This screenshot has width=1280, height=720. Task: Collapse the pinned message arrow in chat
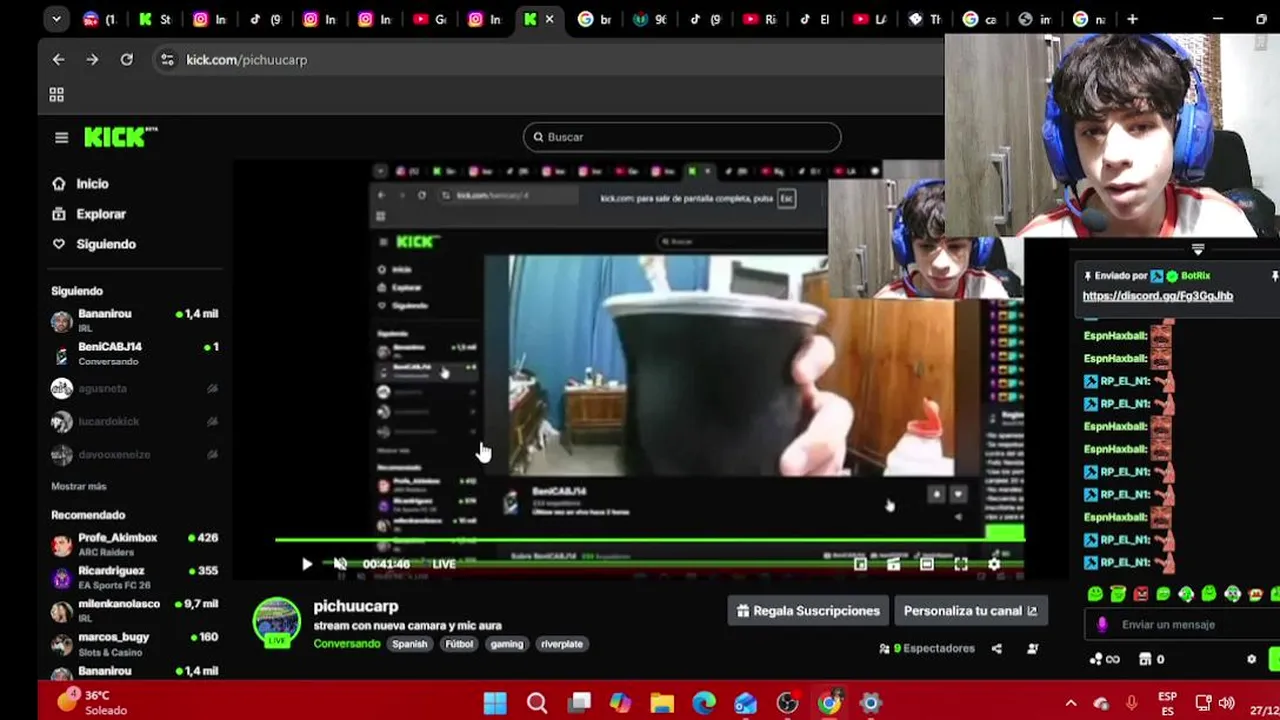[1198, 250]
